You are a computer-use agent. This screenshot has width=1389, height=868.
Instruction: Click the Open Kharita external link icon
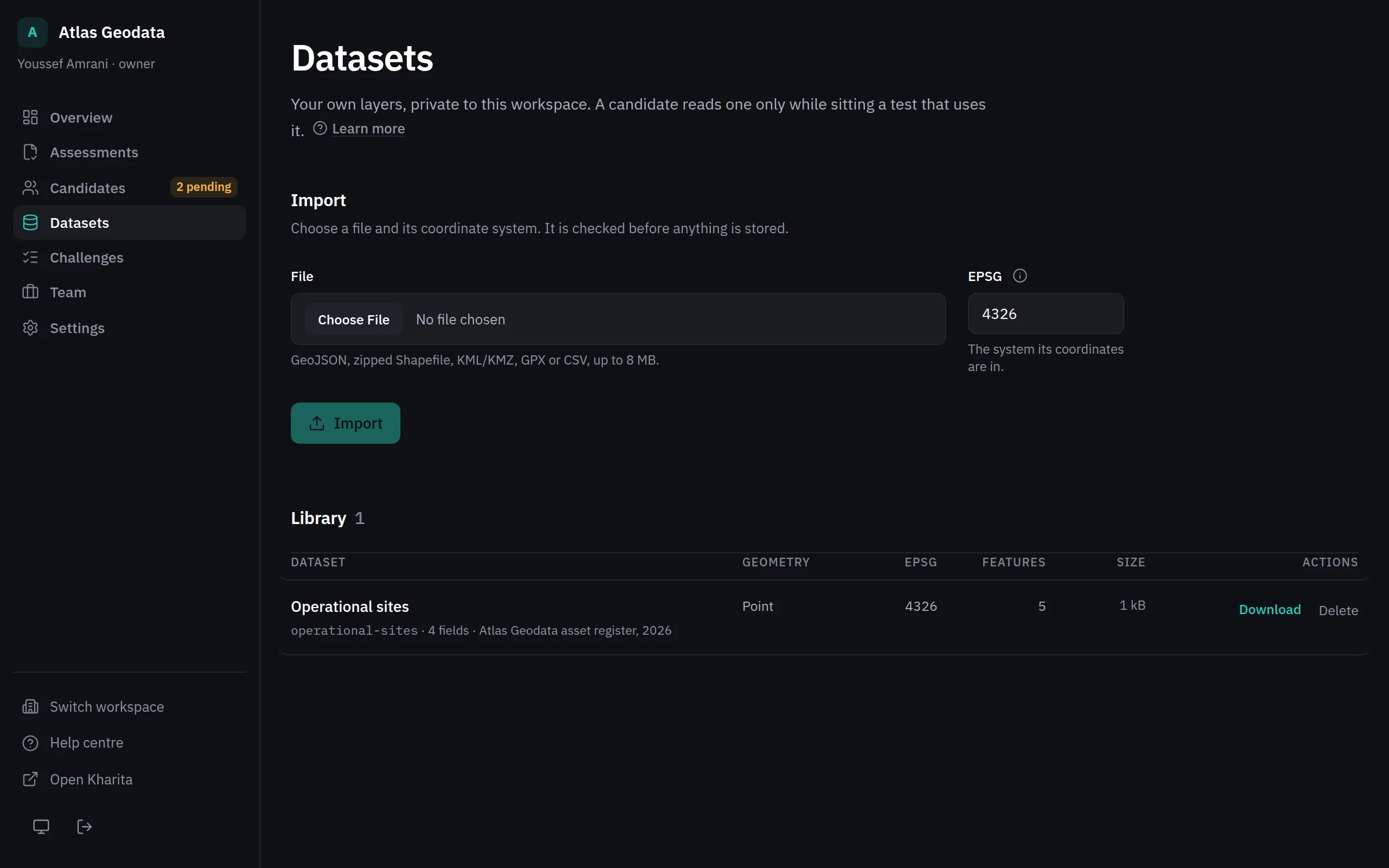pyautogui.click(x=30, y=779)
